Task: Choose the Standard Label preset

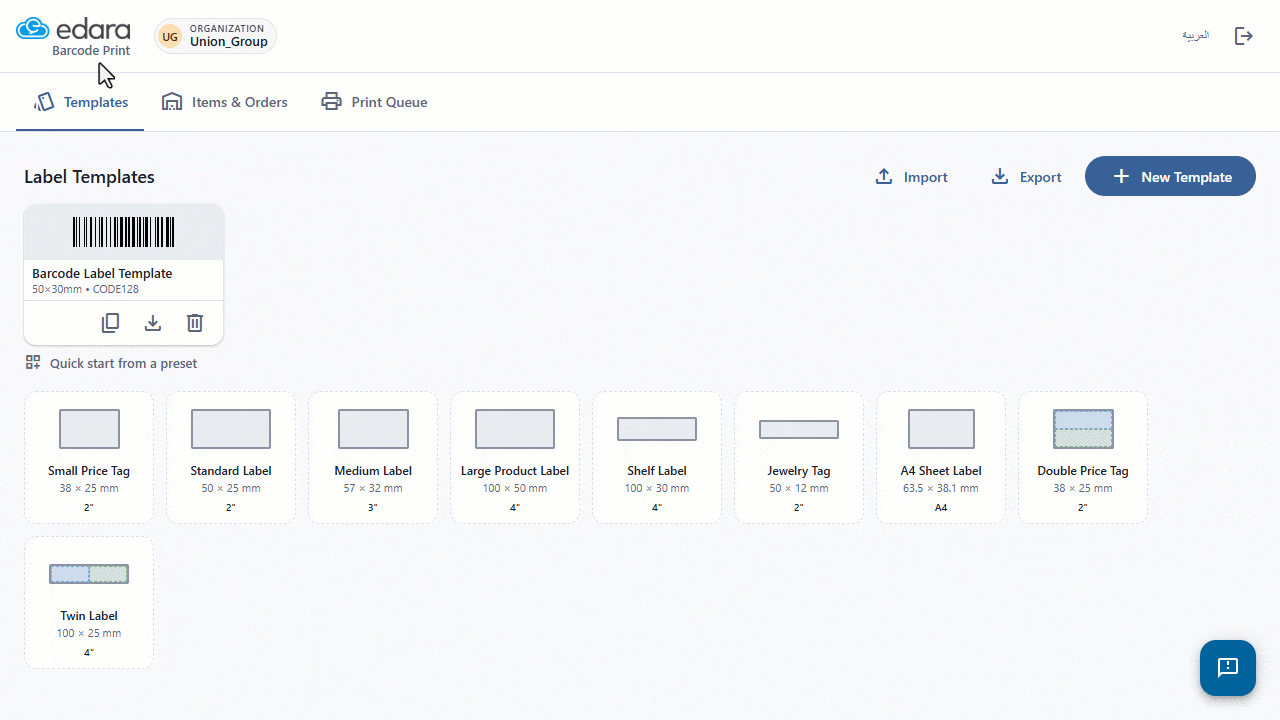Action: coord(231,457)
